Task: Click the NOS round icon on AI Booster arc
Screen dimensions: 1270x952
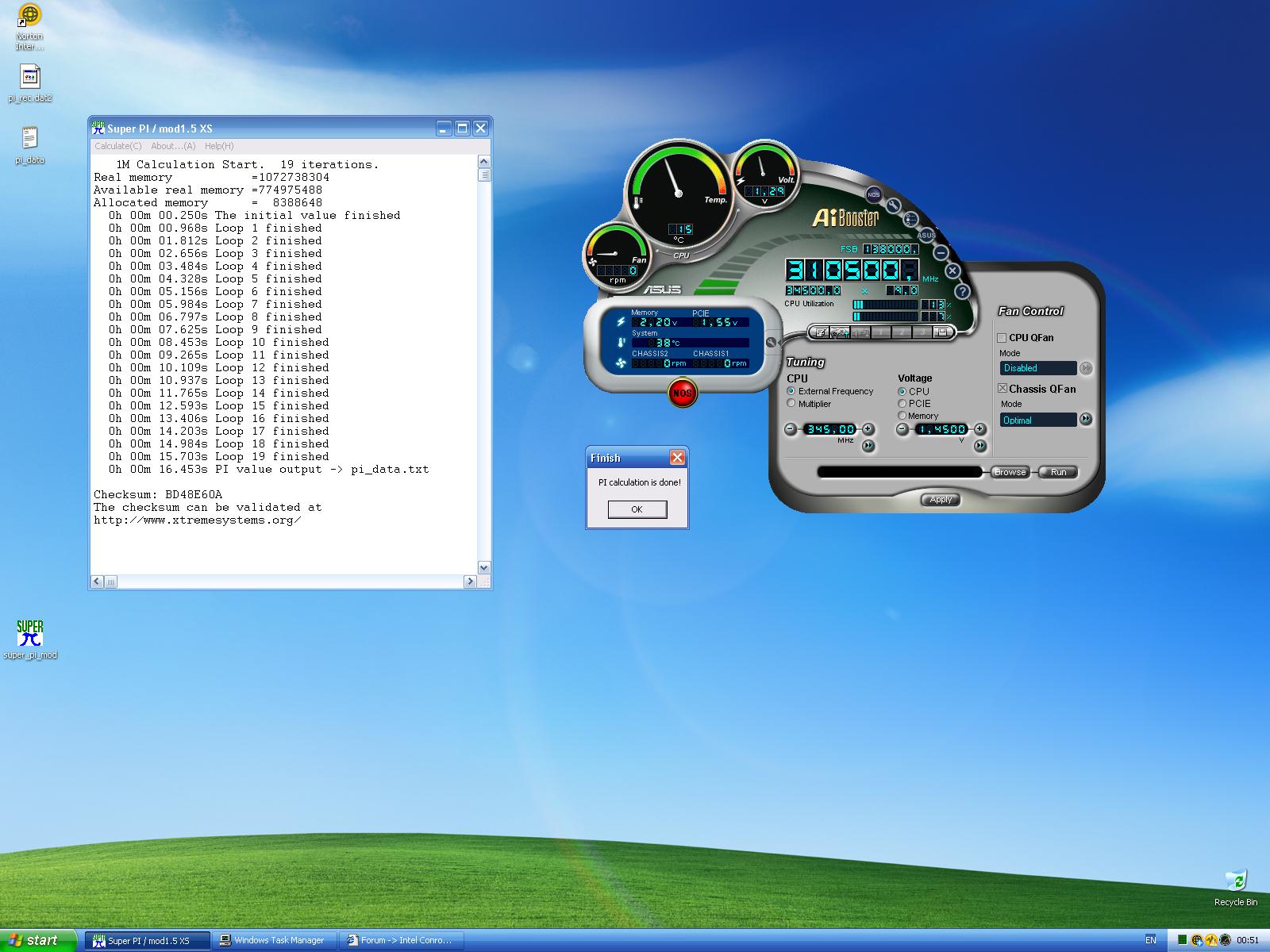Action: (x=873, y=194)
